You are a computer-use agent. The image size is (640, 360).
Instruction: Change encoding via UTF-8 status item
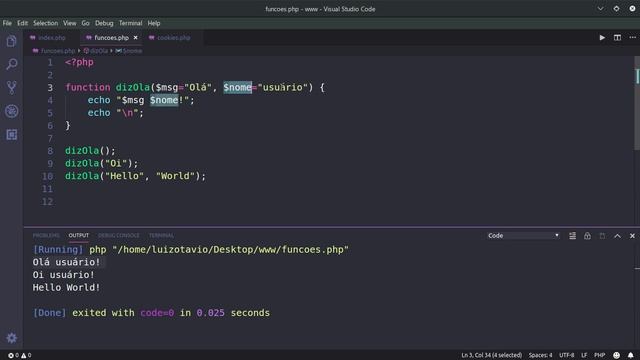(x=566, y=355)
